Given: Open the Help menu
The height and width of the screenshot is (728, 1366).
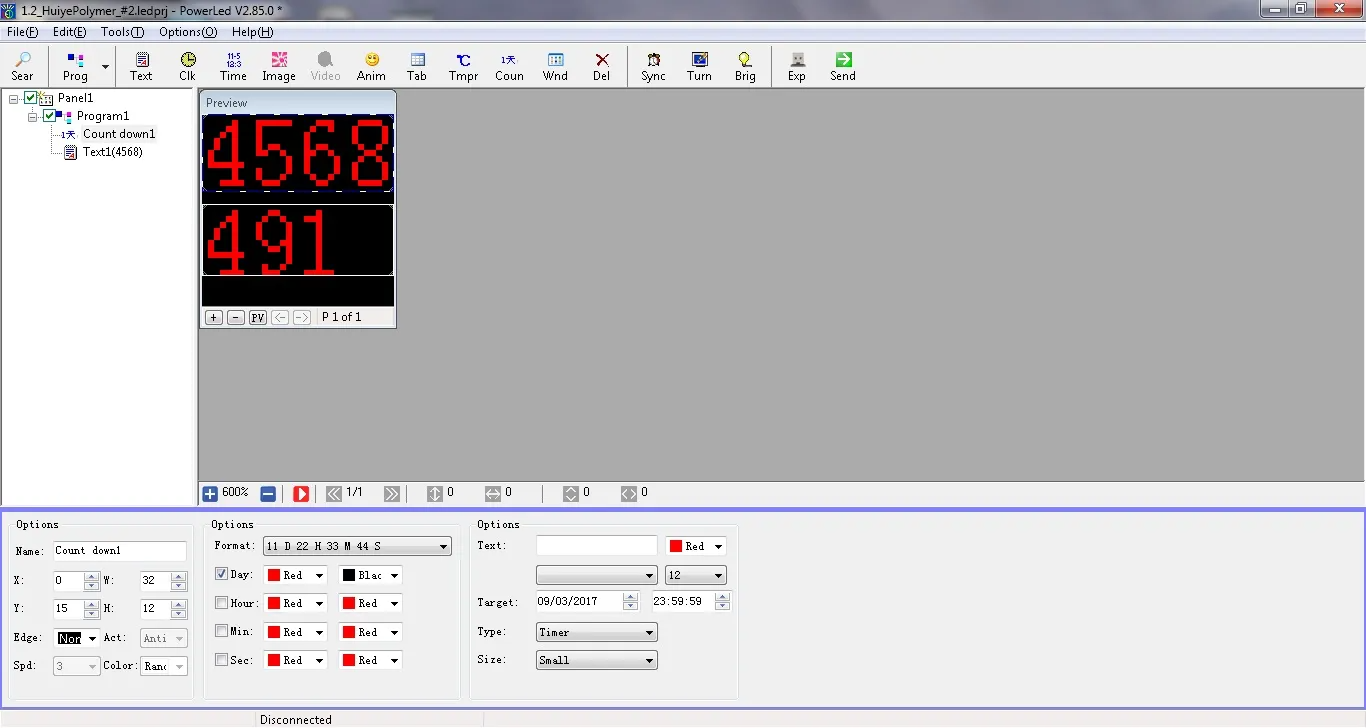Looking at the screenshot, I should [252, 32].
